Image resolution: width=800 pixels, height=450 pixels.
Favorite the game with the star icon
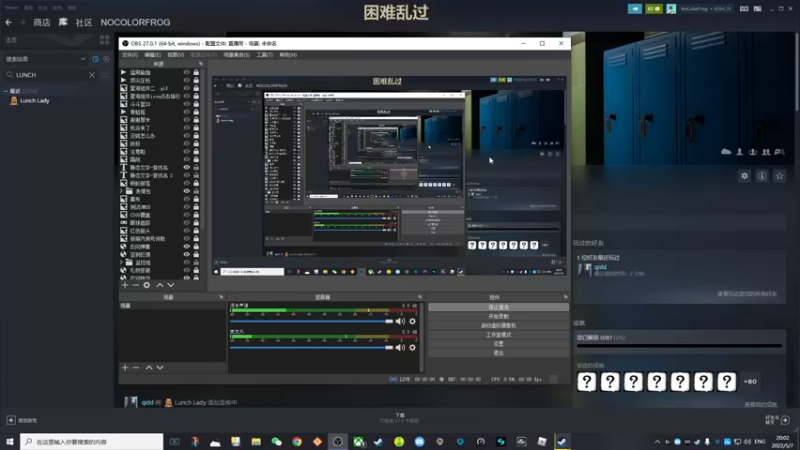coord(779,176)
